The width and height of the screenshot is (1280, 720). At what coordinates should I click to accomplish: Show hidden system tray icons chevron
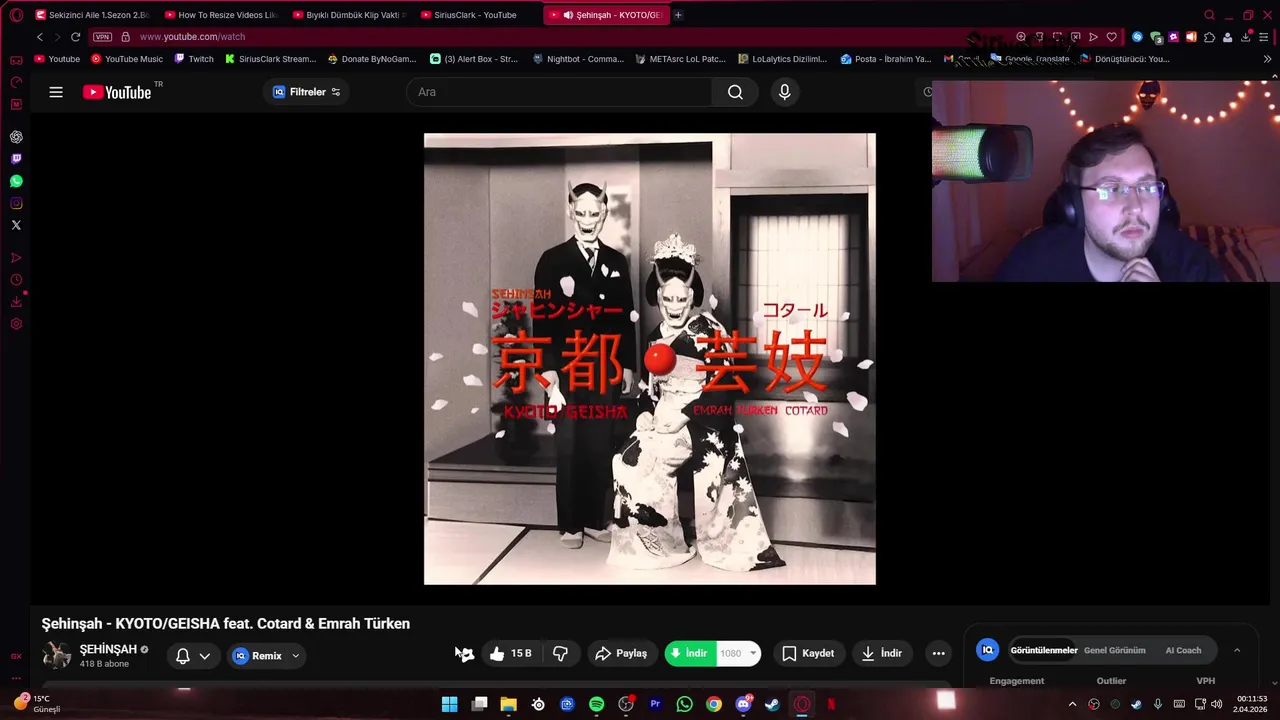tap(1073, 704)
